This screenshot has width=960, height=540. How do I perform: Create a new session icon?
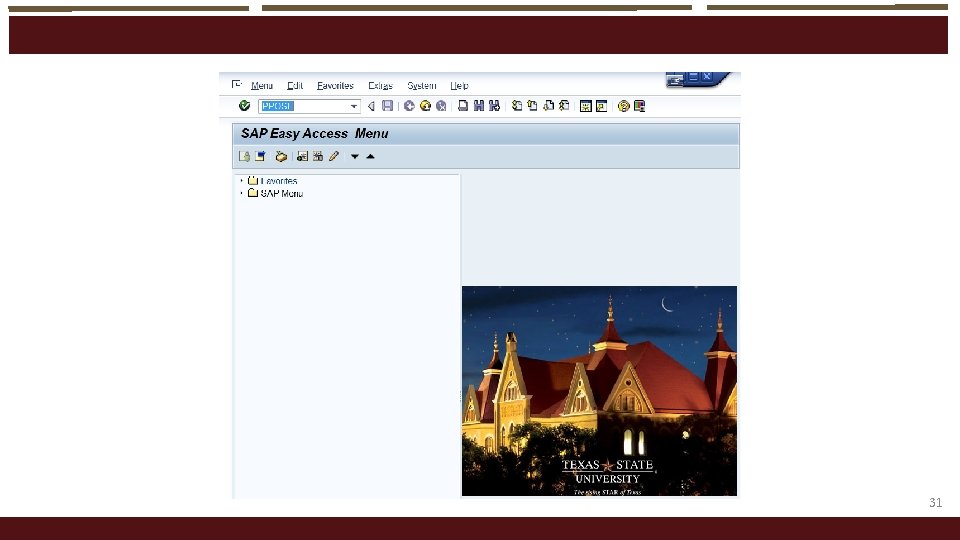click(586, 106)
